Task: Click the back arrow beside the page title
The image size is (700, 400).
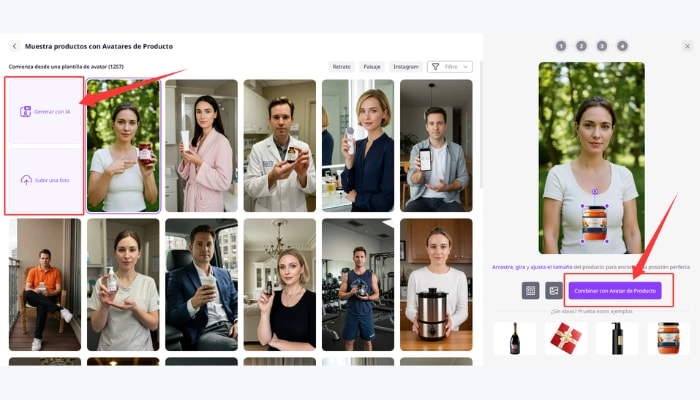Action: tap(15, 46)
